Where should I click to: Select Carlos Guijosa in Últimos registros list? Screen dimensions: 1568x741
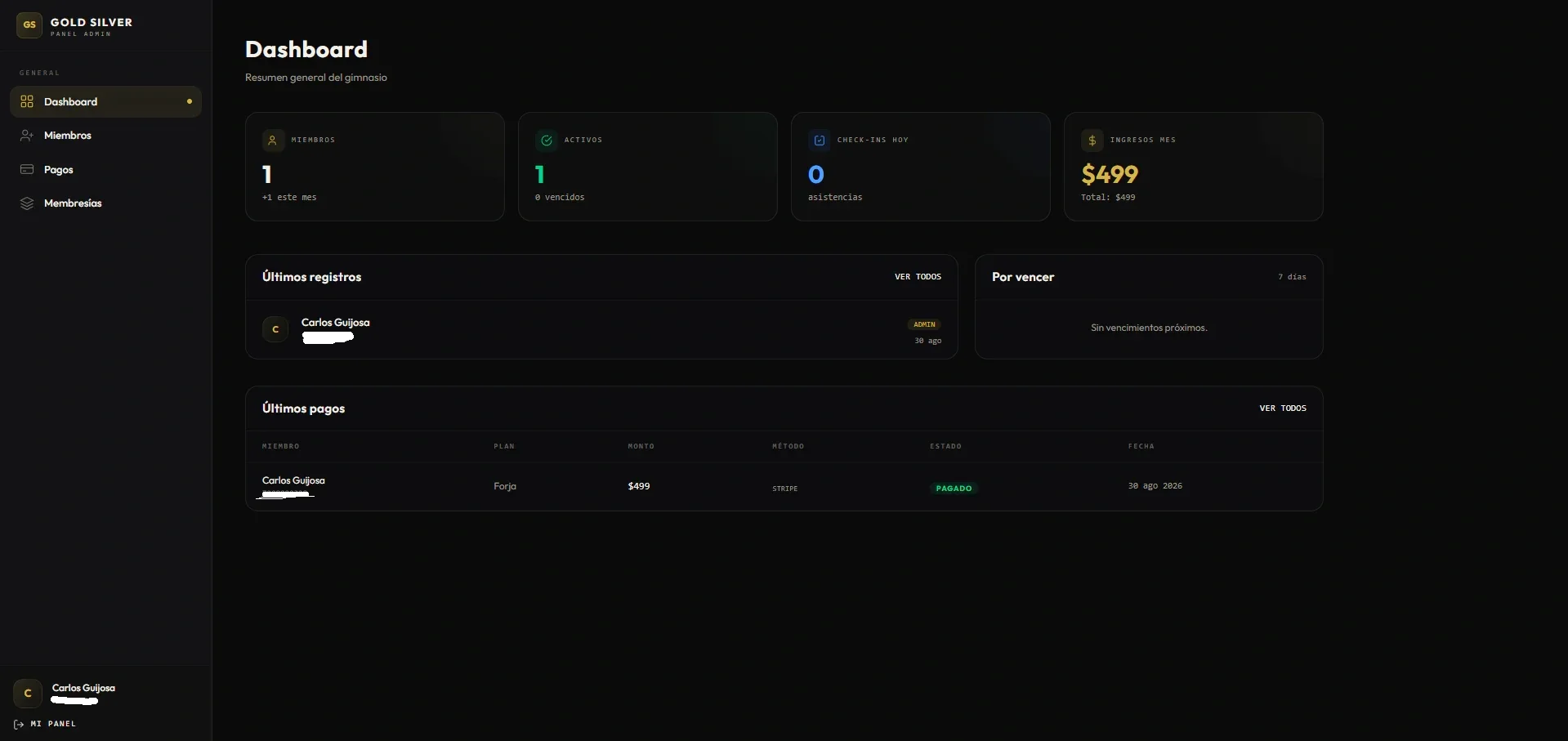tap(601, 330)
